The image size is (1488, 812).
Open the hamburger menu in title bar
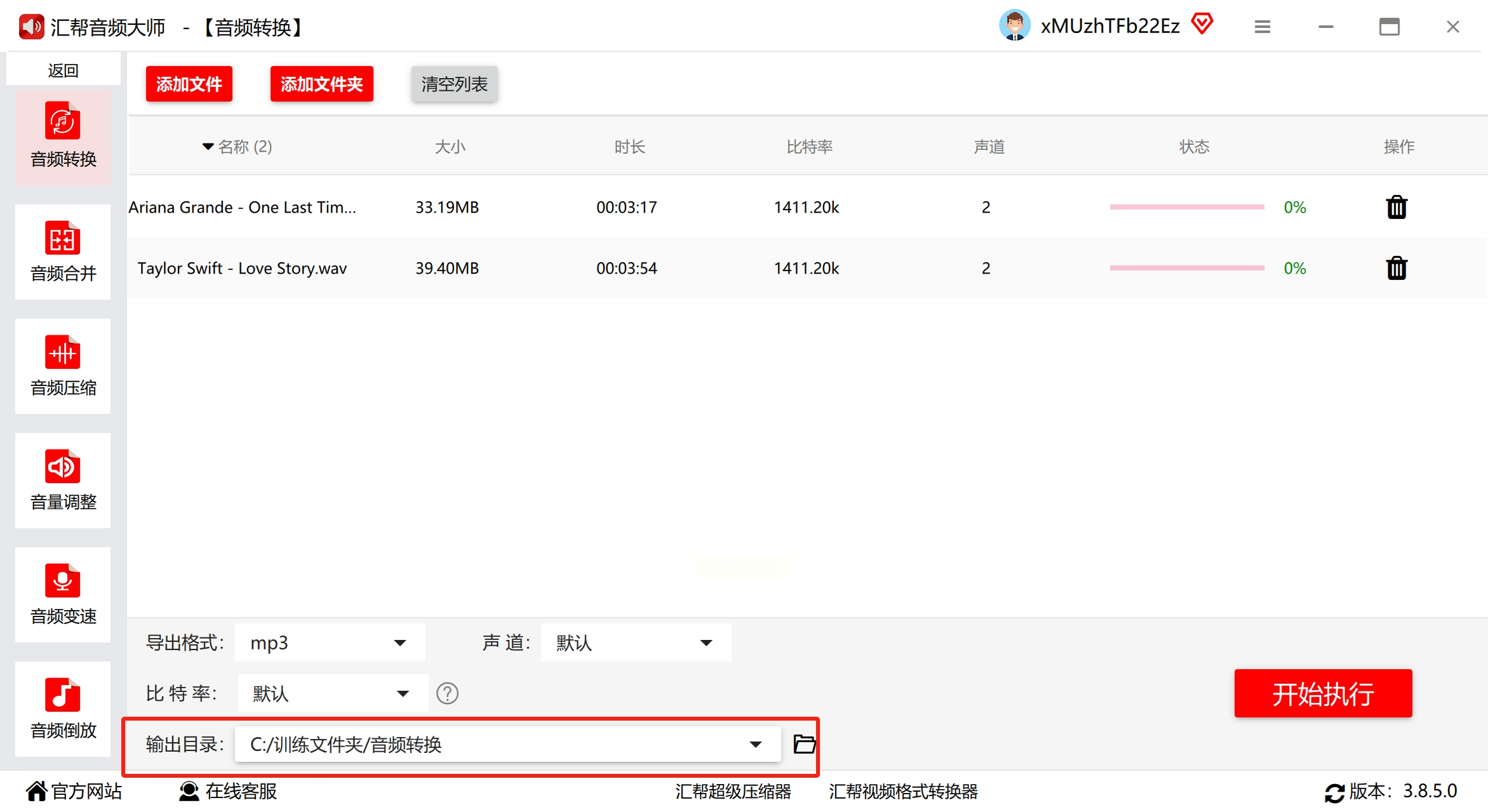[1262, 27]
